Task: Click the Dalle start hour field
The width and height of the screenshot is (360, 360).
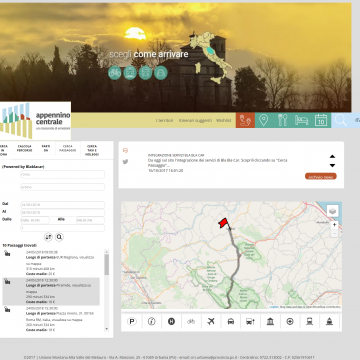Action: click(35, 220)
